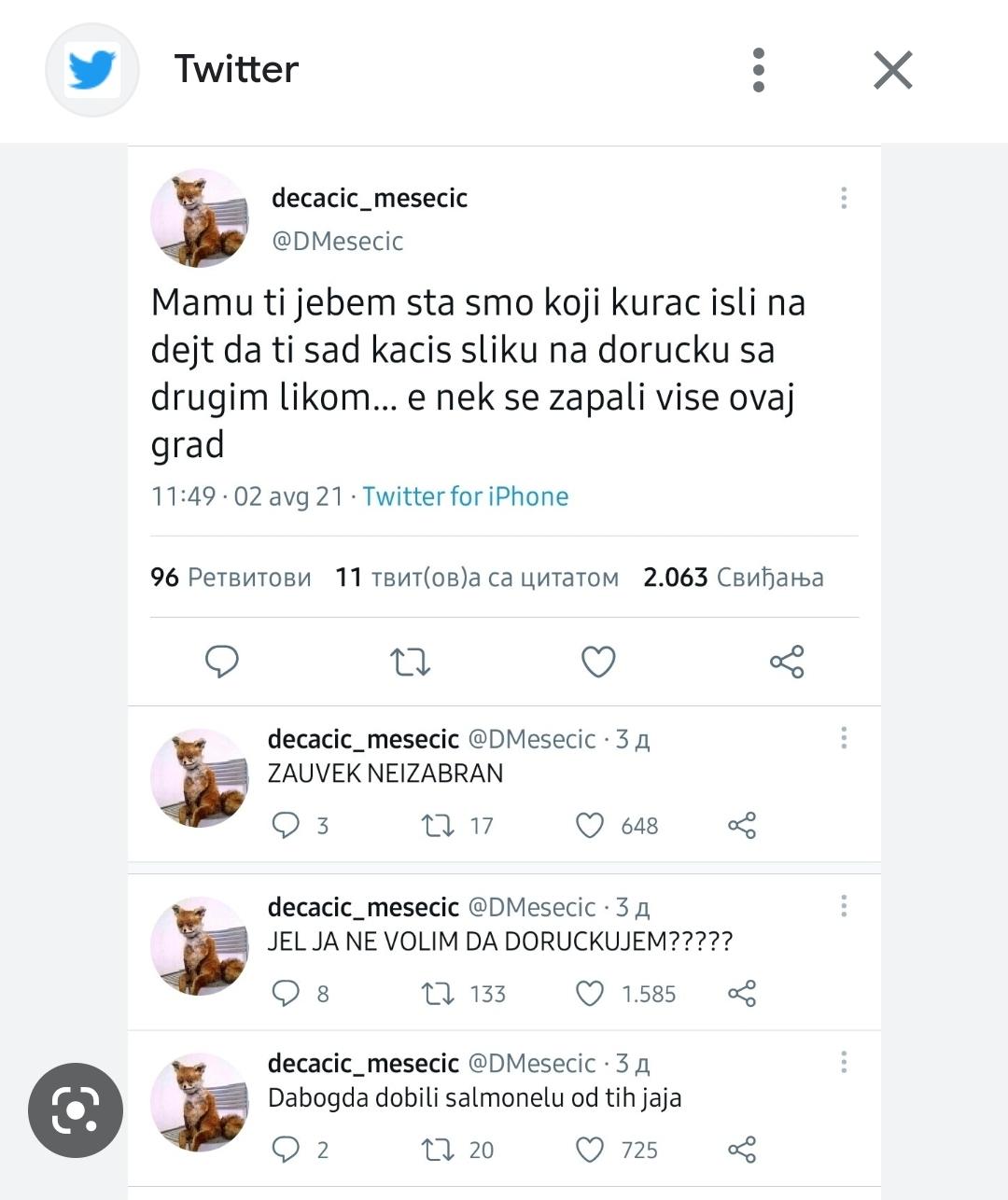1008x1200 pixels.
Task: Share the main tweet
Action: 787,662
